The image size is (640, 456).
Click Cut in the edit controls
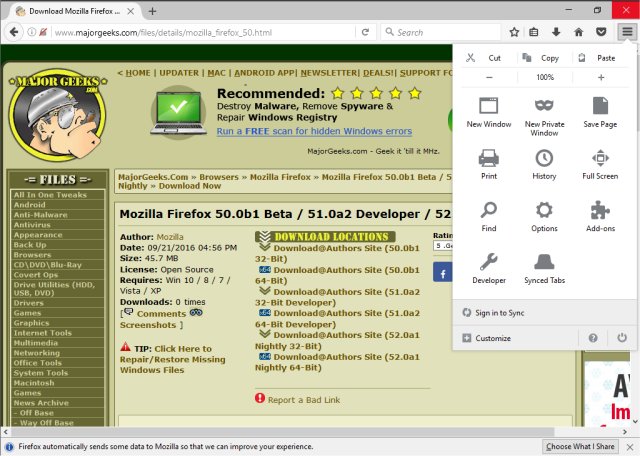point(489,58)
